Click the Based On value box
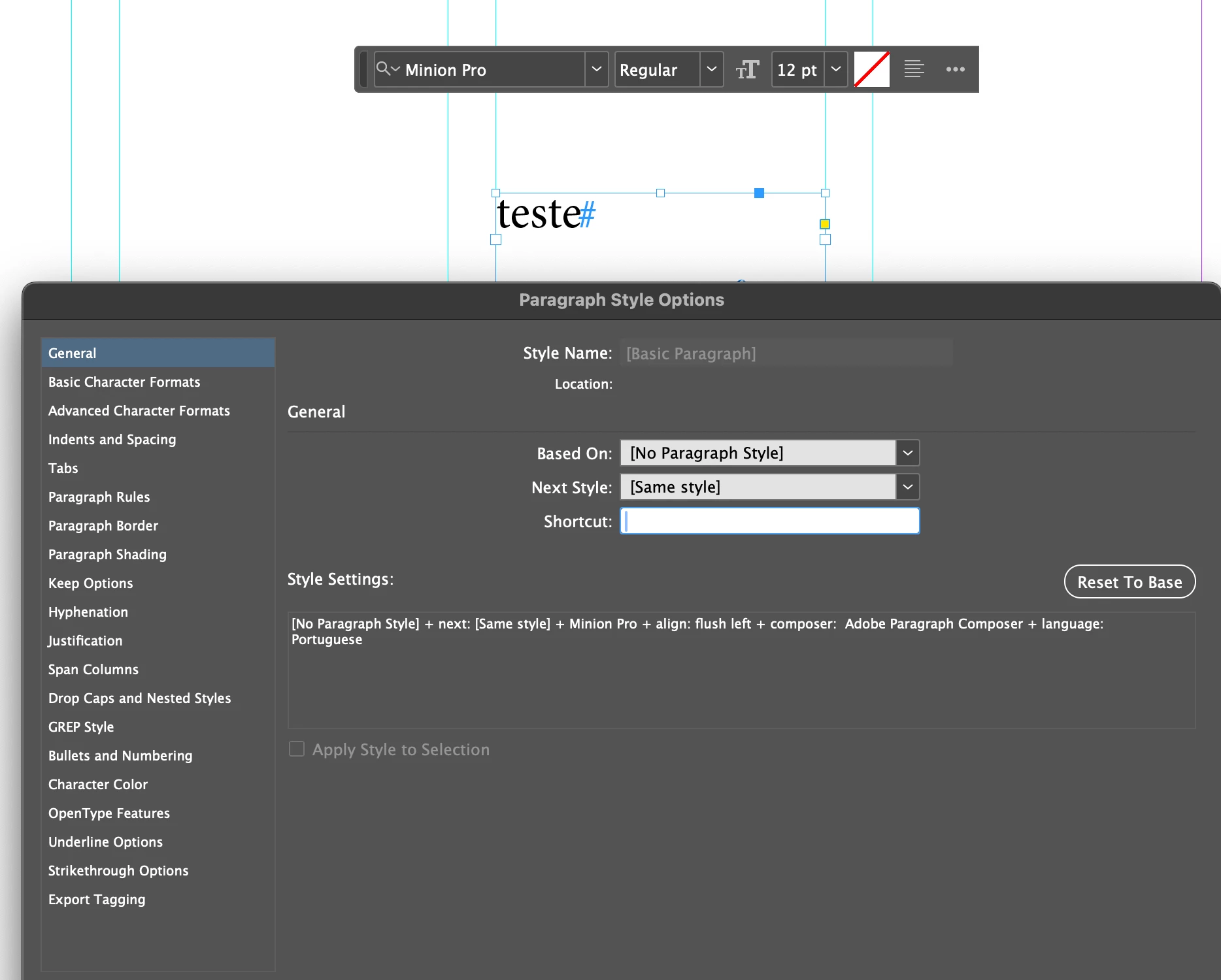 [758, 453]
